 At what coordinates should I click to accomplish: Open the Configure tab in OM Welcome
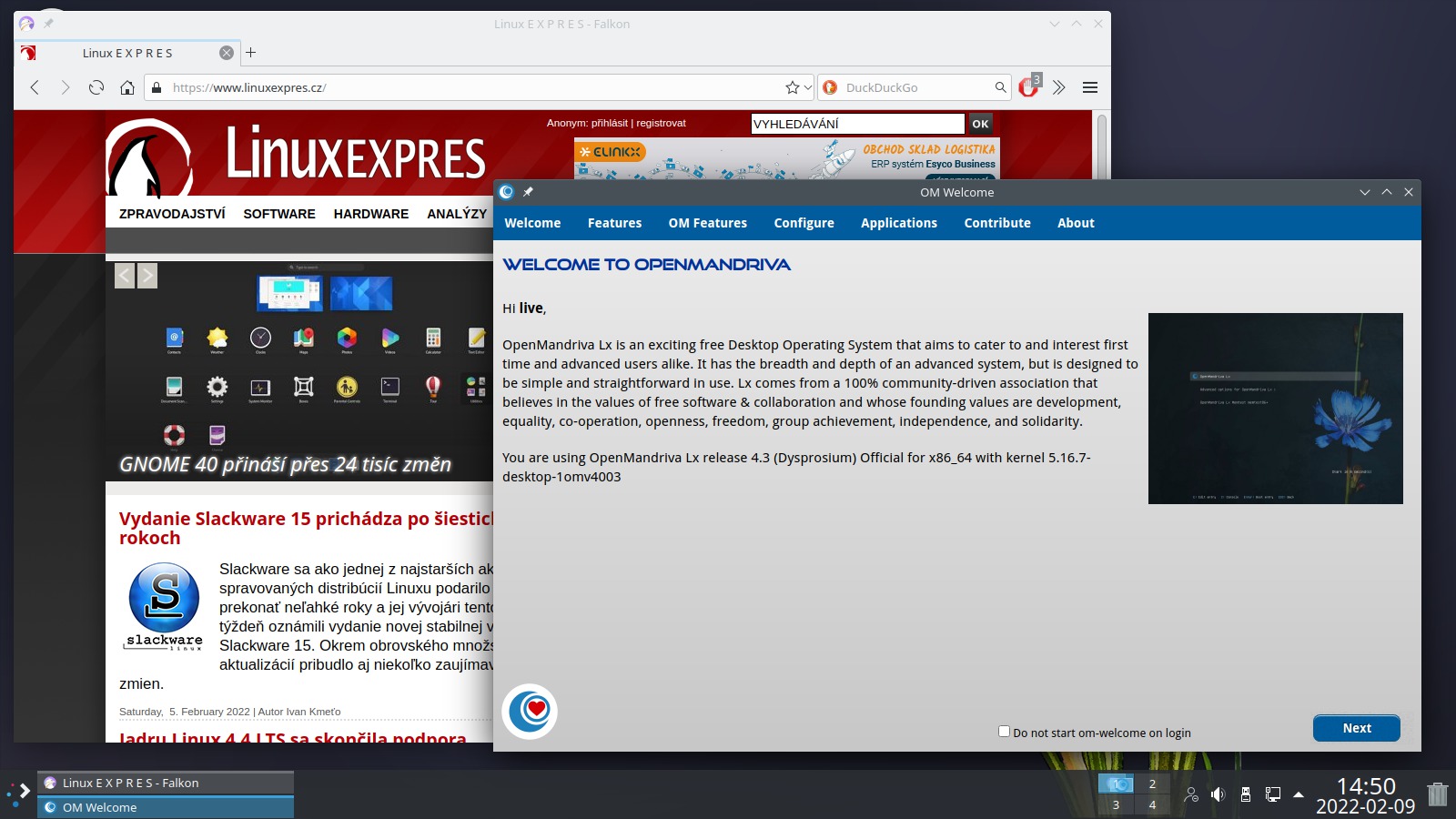pos(804,223)
